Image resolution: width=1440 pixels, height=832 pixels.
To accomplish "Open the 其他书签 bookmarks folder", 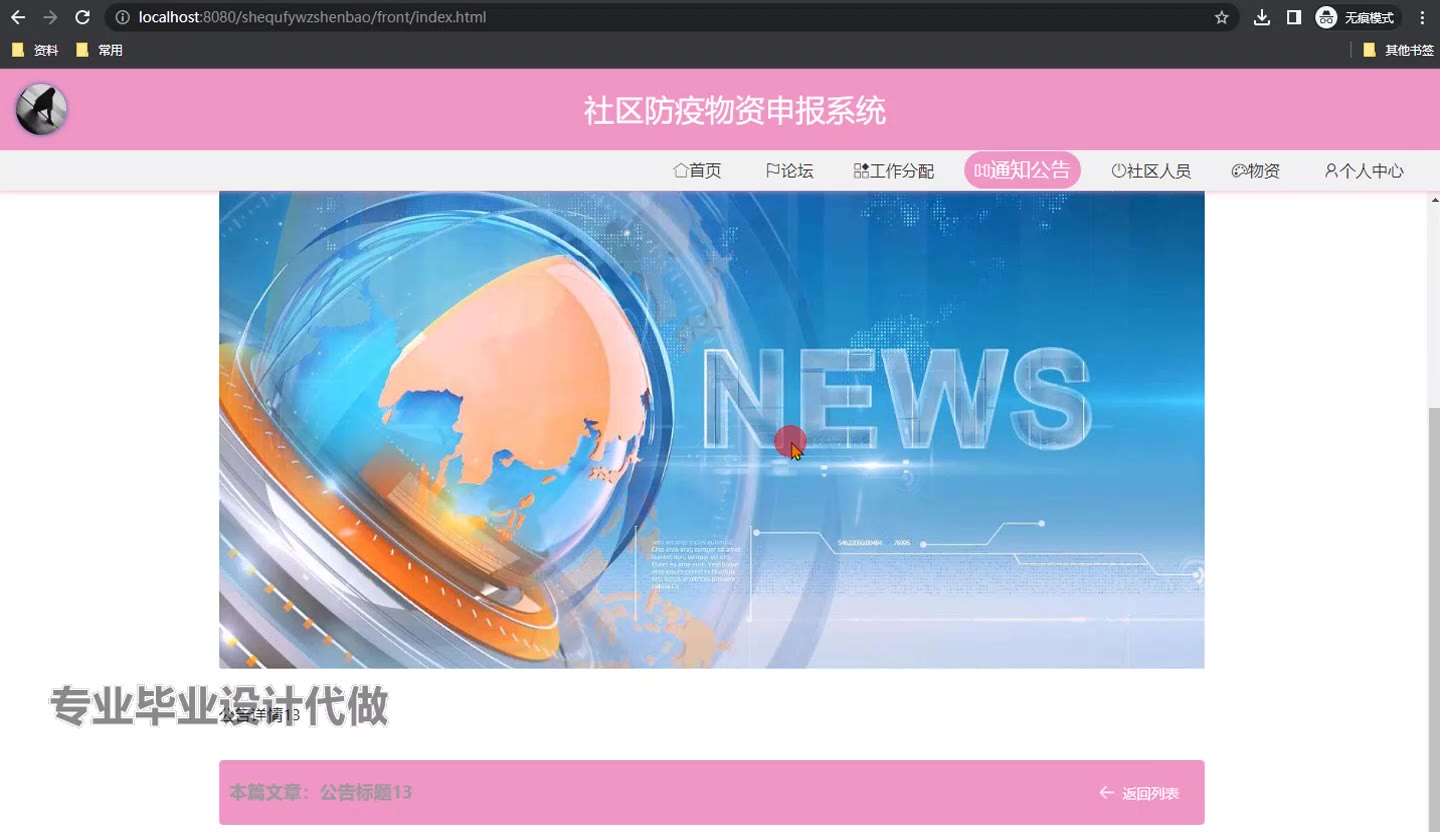I will pyautogui.click(x=1398, y=50).
